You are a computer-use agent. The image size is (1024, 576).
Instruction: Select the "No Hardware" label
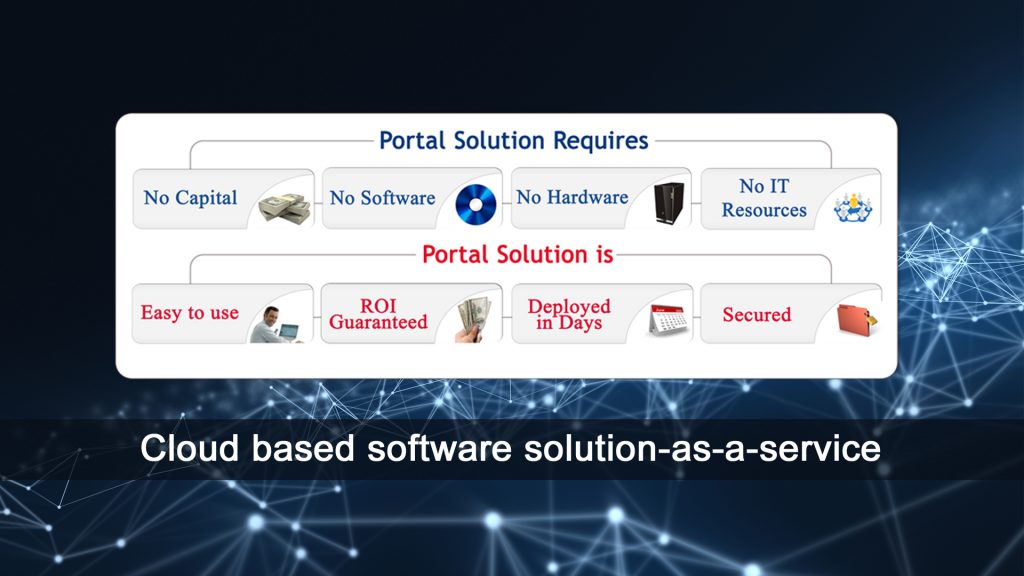click(x=572, y=197)
